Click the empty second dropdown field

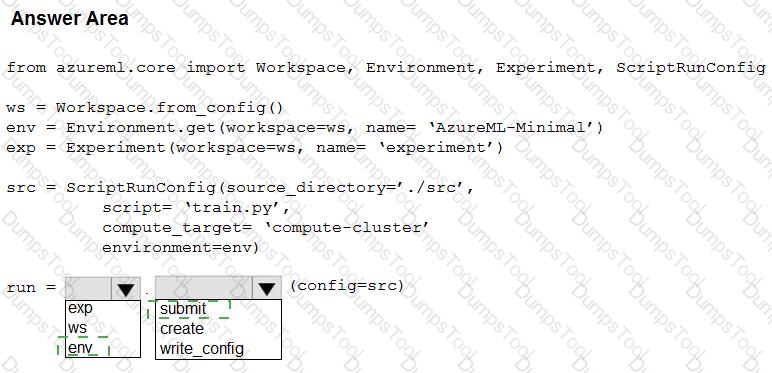[x=204, y=288]
